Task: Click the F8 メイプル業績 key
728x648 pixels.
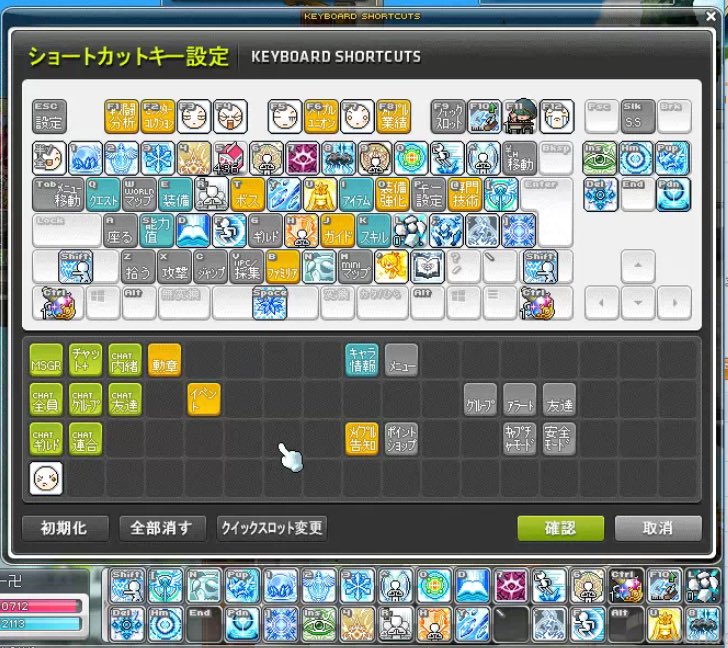Action: pos(393,117)
